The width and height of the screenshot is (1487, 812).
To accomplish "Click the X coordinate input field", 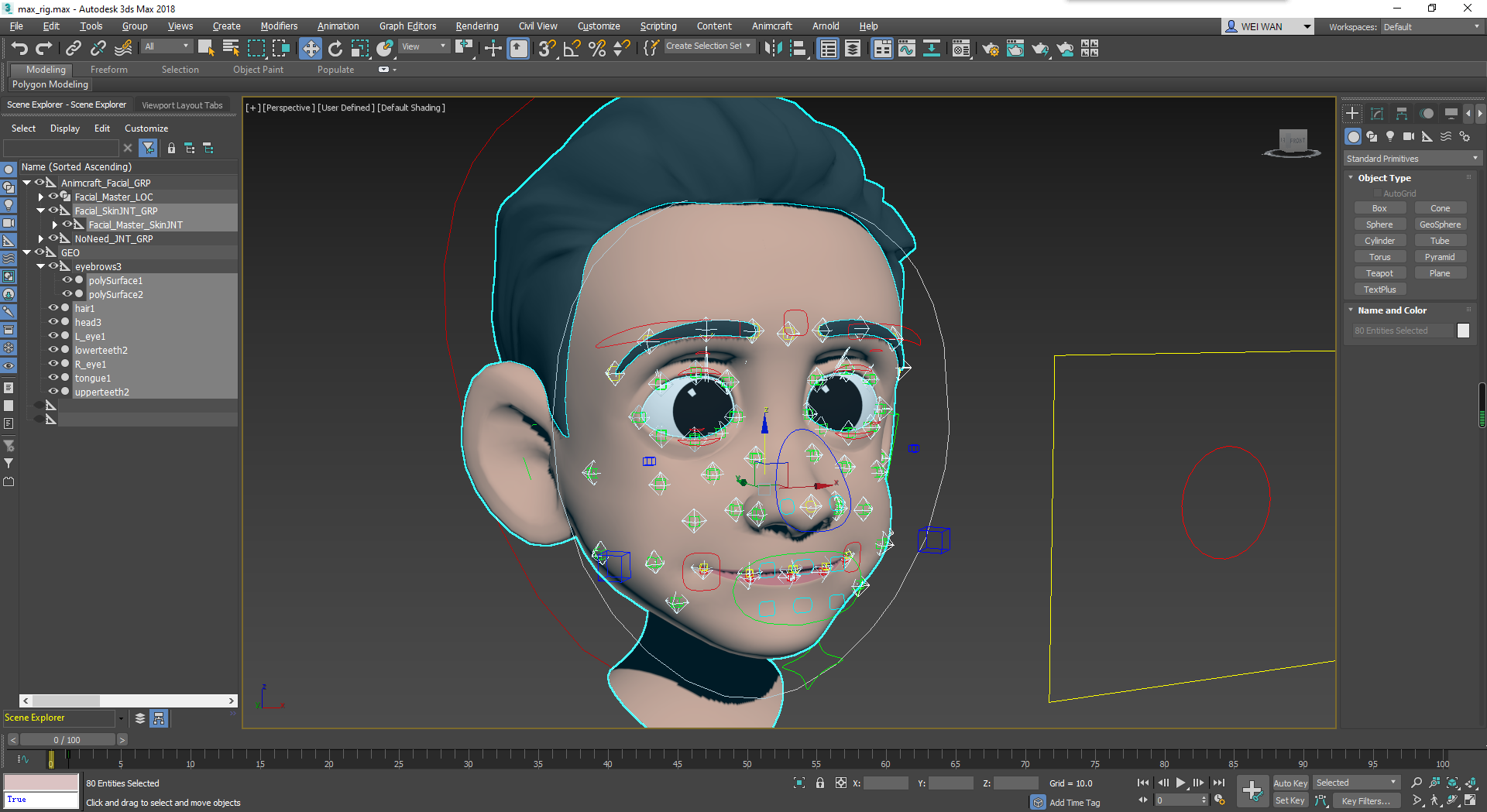I will (886, 783).
